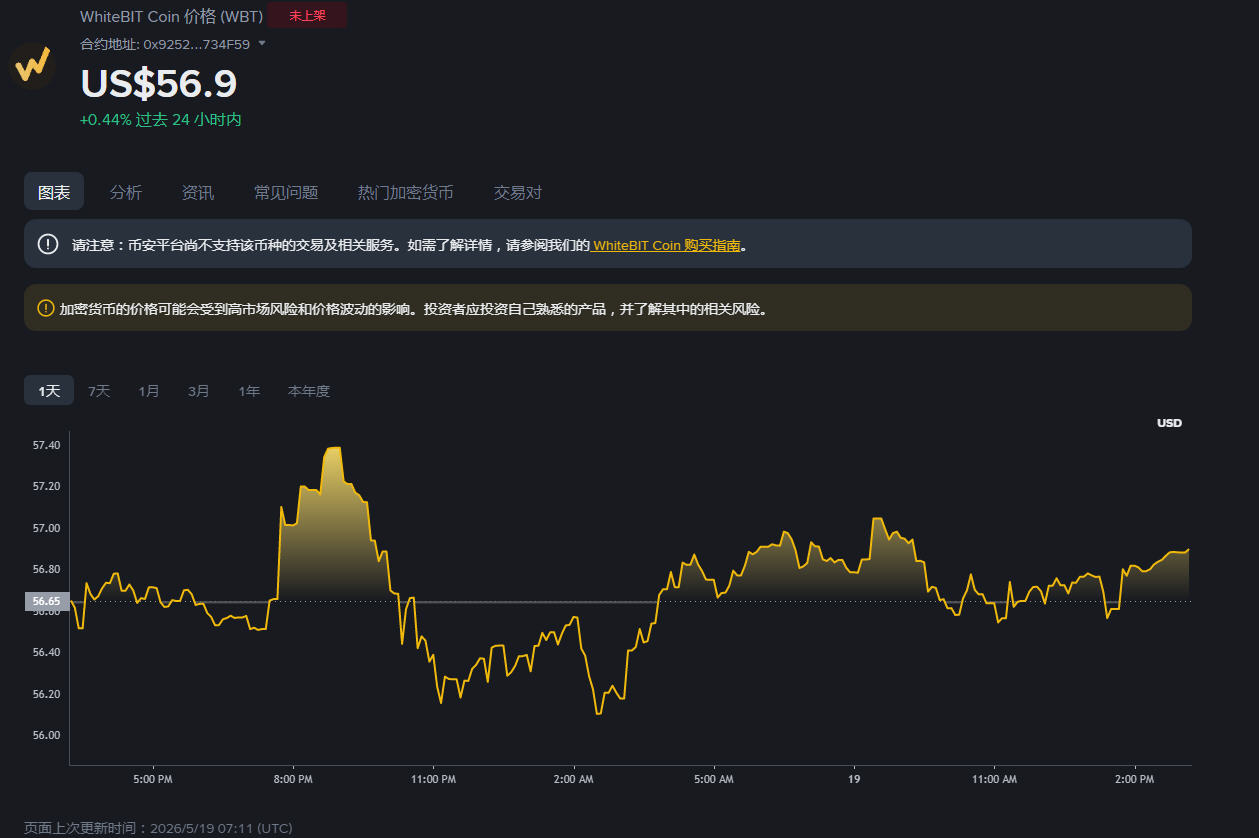The height and width of the screenshot is (838, 1259).
Task: Click the contract address 0x9252...734F59 text
Action: coord(197,44)
